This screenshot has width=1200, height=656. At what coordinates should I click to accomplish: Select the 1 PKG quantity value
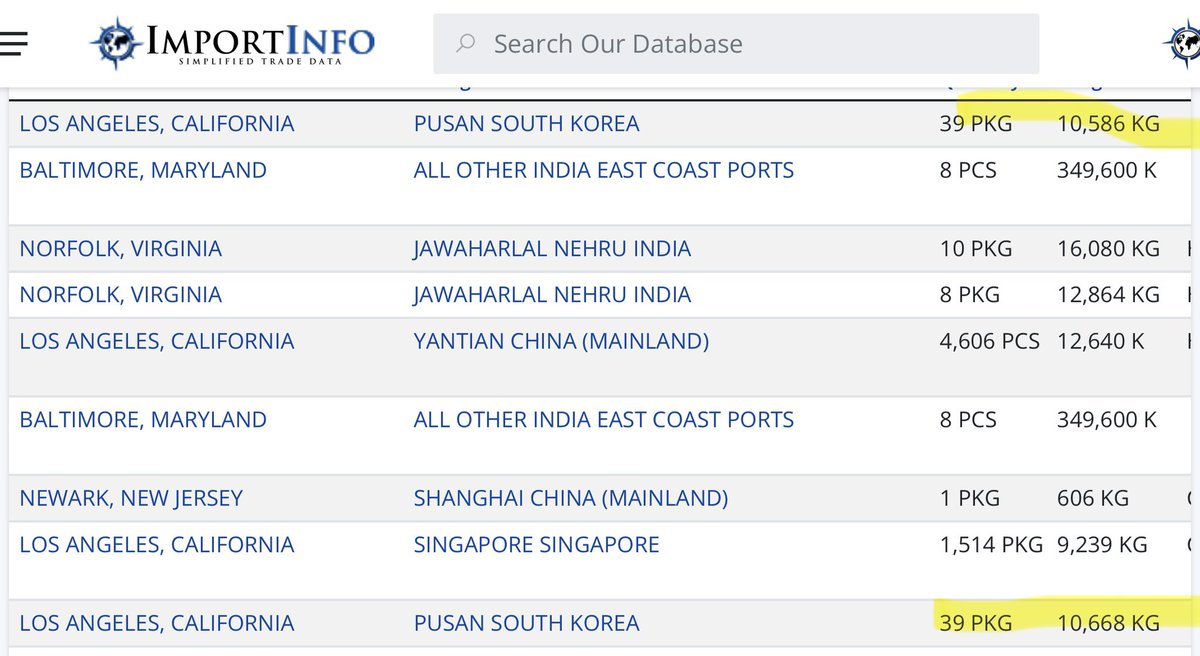pos(970,498)
